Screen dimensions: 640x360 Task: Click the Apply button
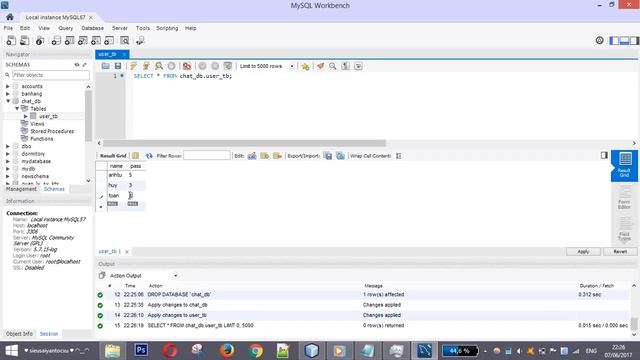tap(583, 251)
